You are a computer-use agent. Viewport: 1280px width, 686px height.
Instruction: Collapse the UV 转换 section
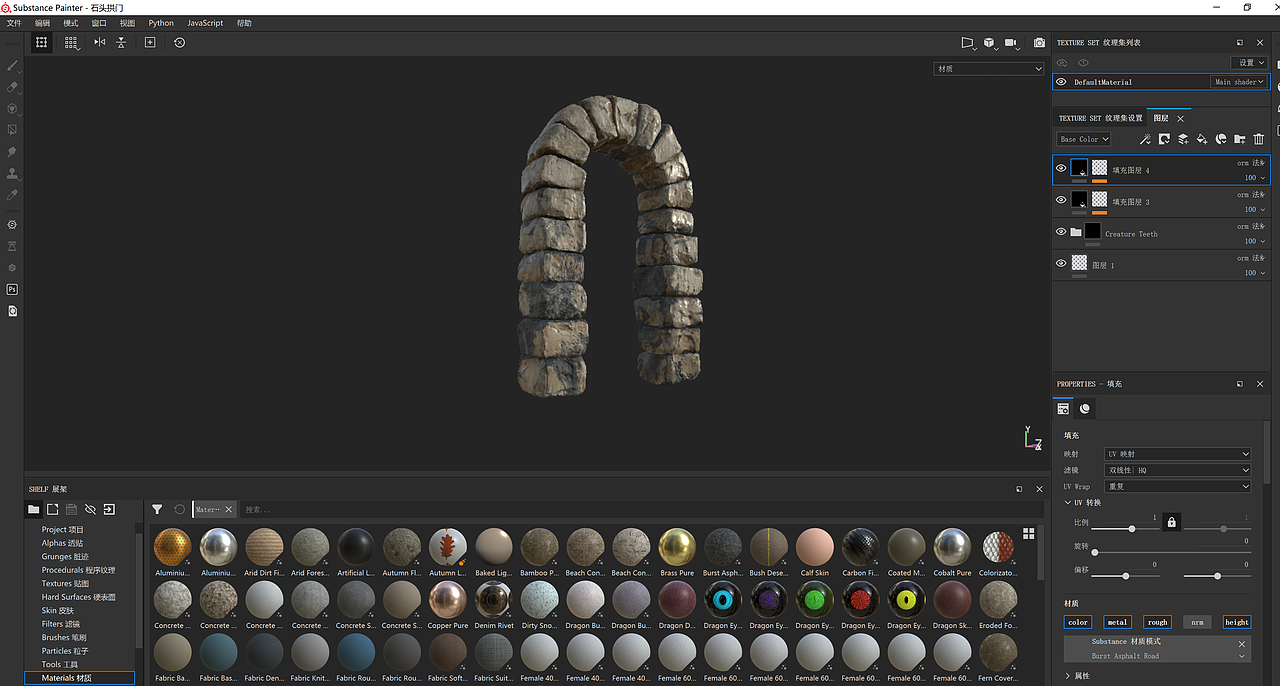pos(1067,503)
